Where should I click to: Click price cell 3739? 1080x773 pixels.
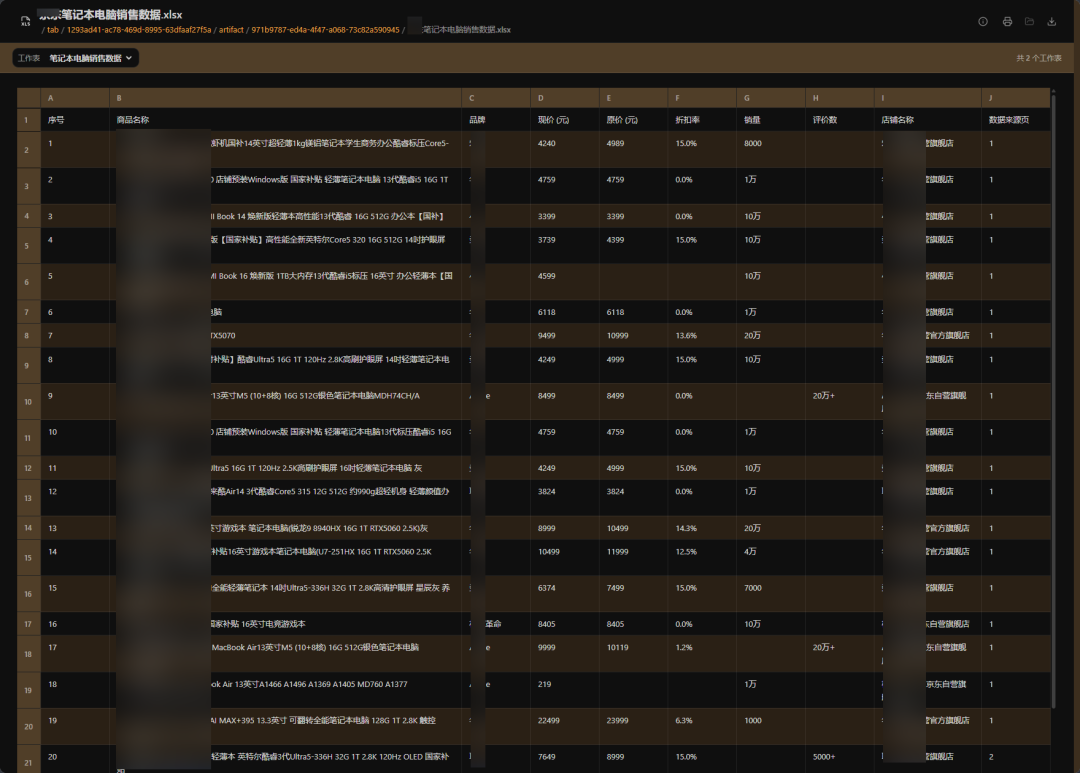(x=565, y=246)
